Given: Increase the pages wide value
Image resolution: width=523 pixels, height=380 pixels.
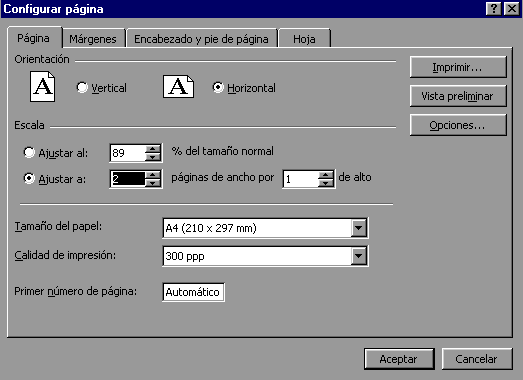Looking at the screenshot, I should pos(153,175).
